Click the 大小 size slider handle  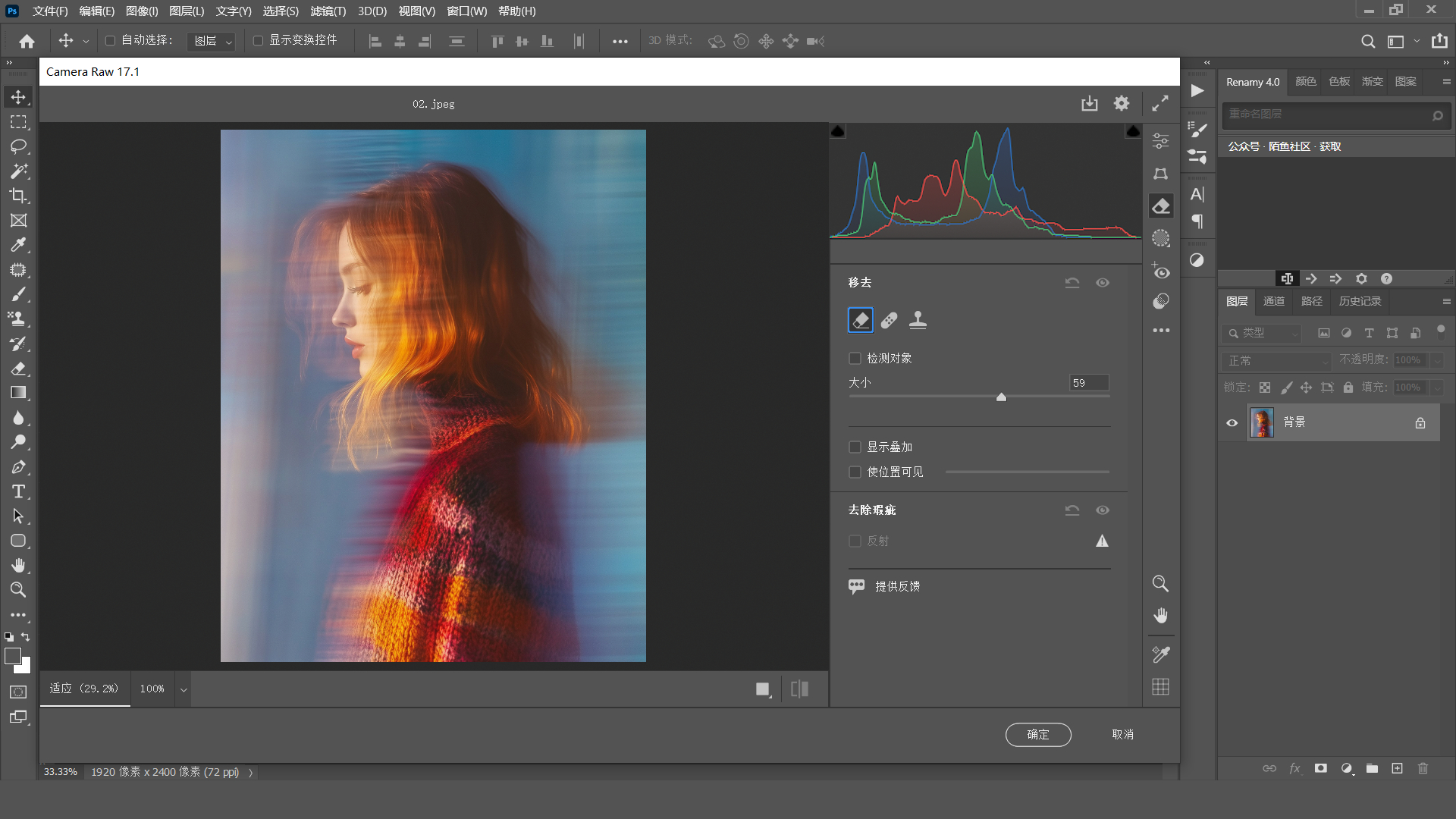[x=1001, y=397]
